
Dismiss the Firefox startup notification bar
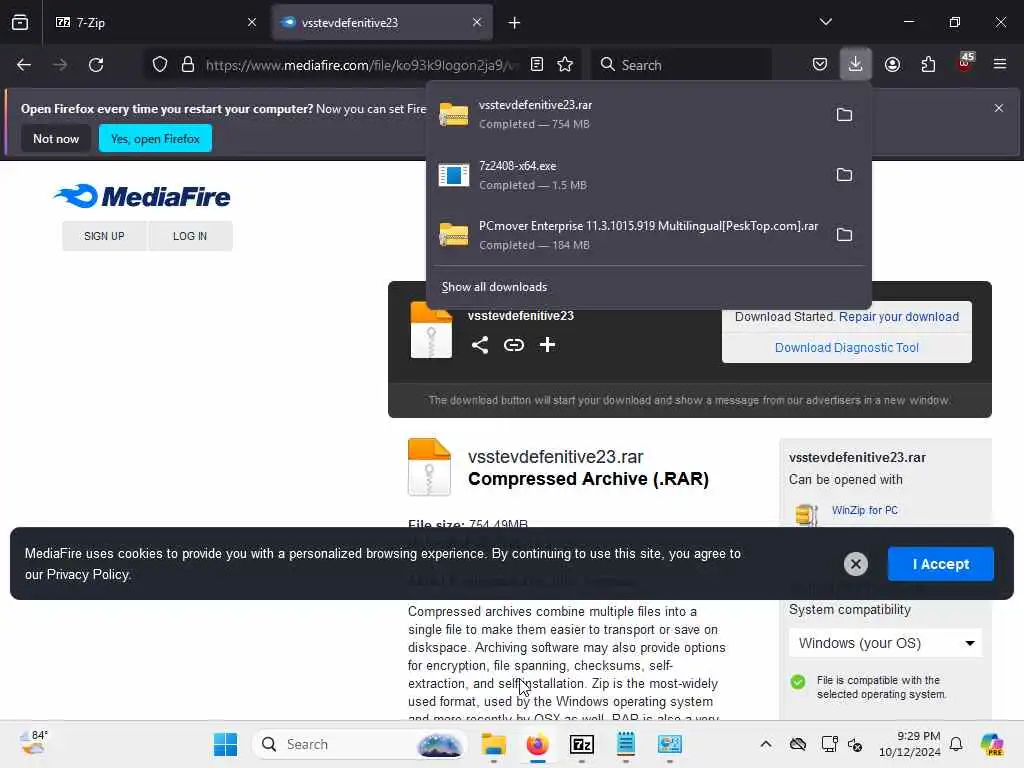pyautogui.click(x=999, y=108)
